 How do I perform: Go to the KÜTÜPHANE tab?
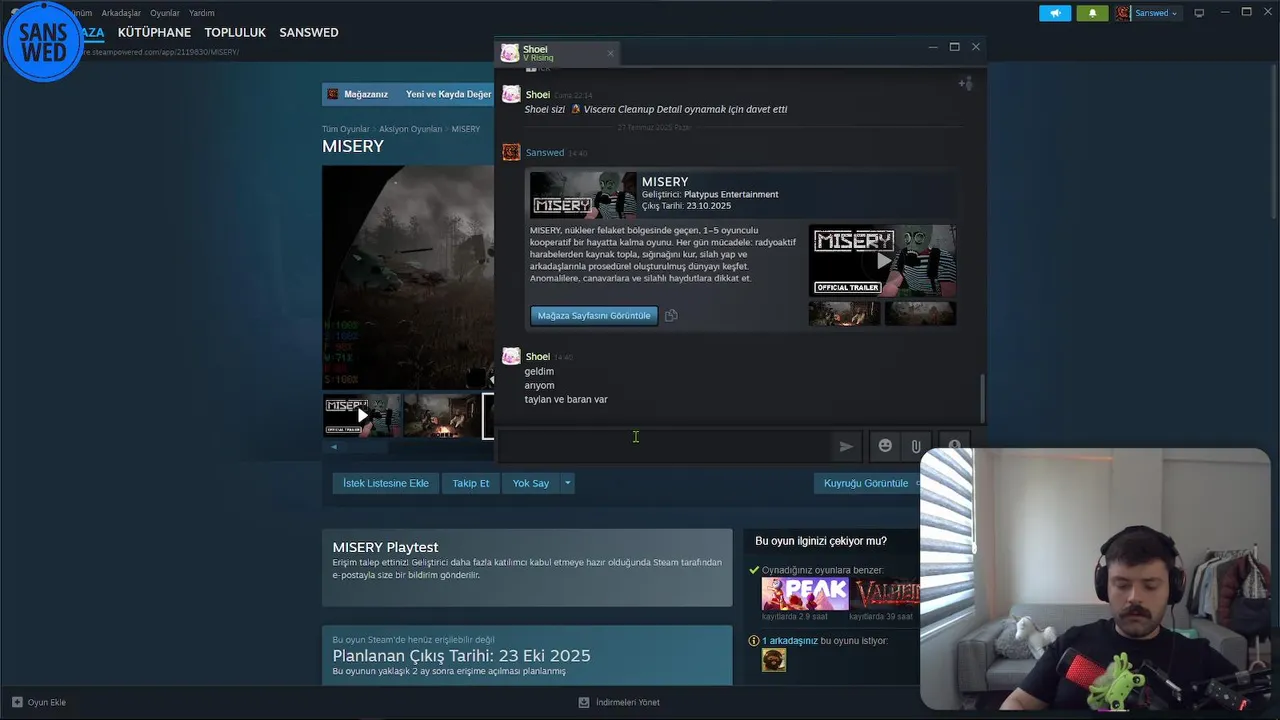point(154,32)
